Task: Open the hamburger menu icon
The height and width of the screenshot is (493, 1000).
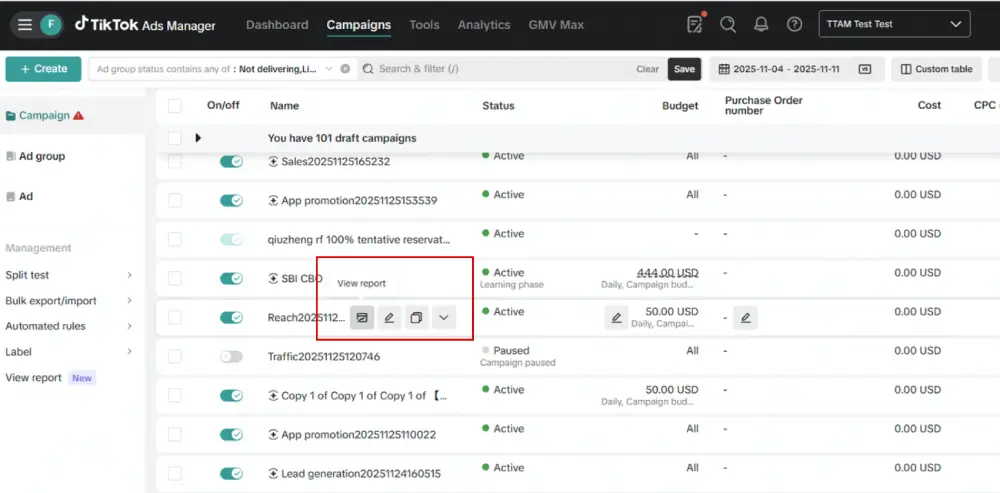Action: [x=25, y=25]
